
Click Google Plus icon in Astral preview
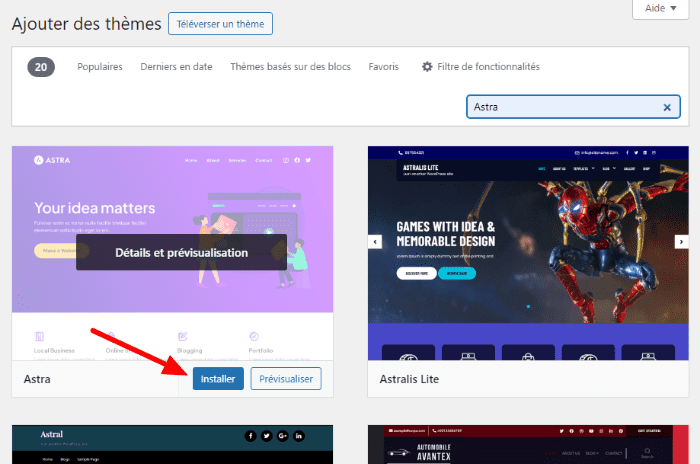coord(283,436)
